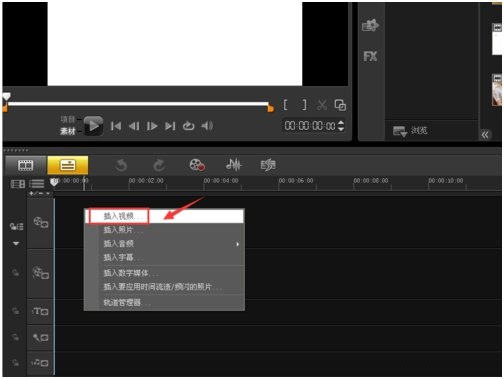Adjust timecode with the up/down stepper

pyautogui.click(x=341, y=126)
